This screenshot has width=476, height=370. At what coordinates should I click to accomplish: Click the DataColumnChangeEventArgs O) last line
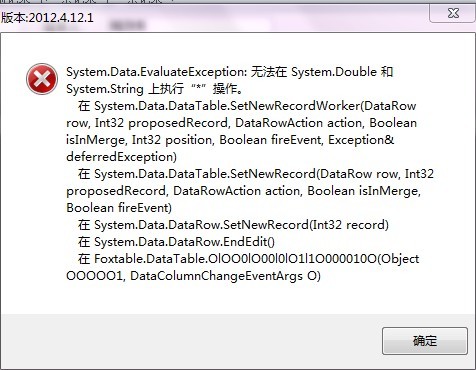[193, 276]
